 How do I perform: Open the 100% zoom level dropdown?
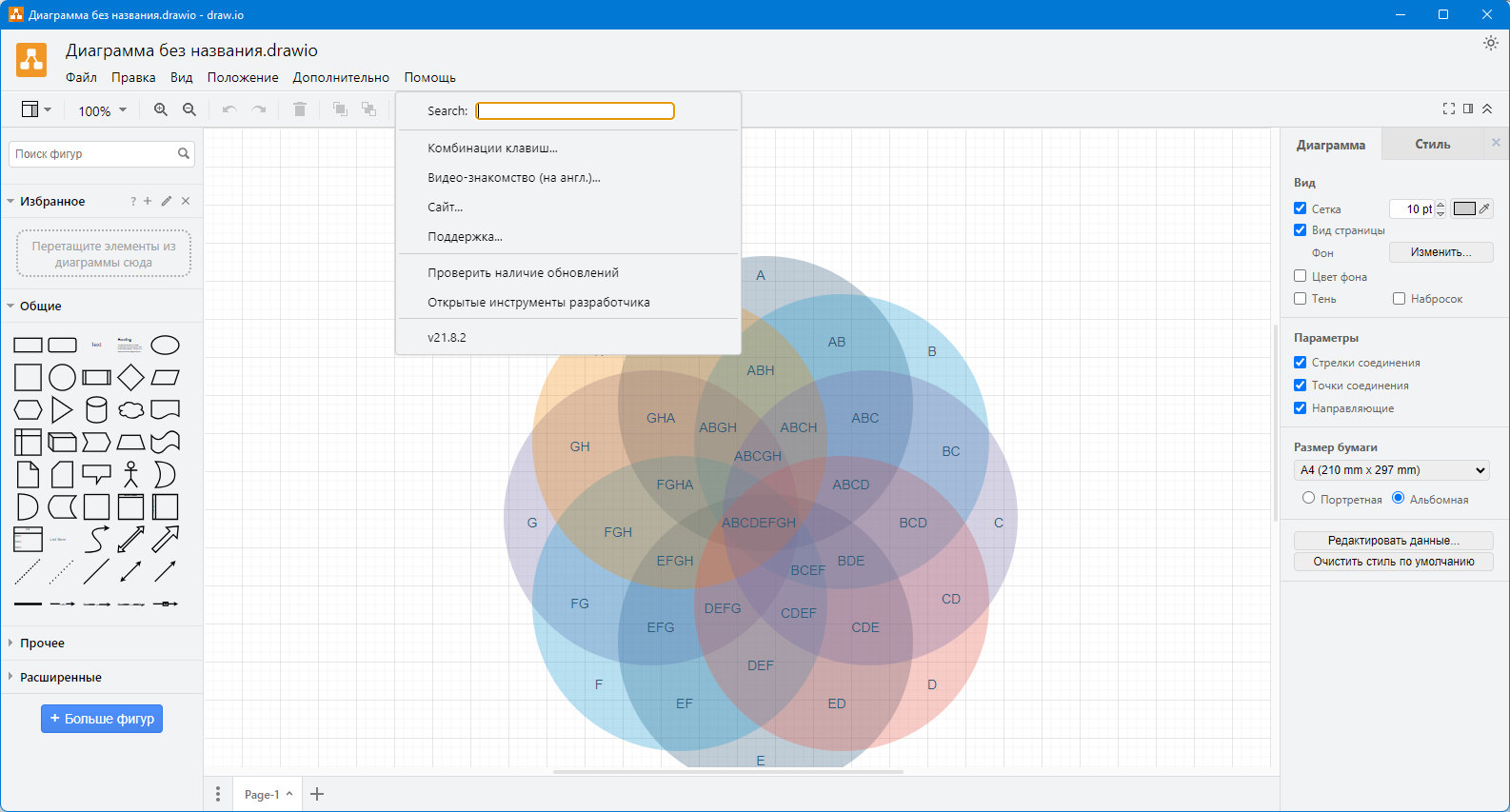pos(102,111)
